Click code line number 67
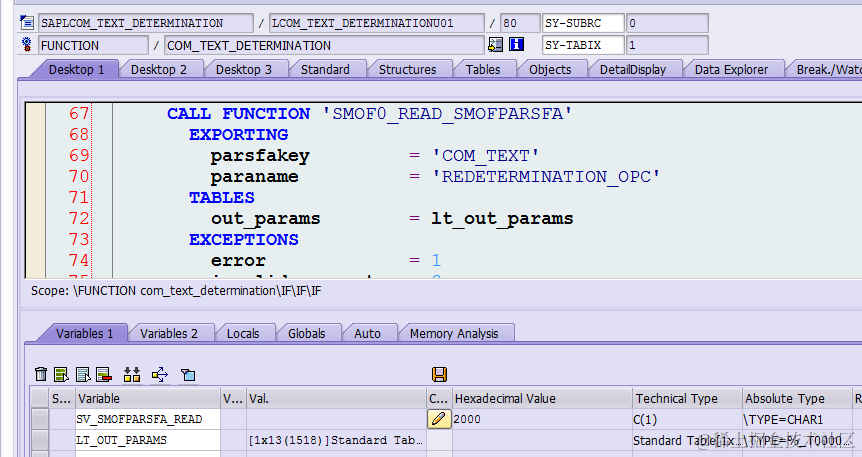 [x=79, y=113]
